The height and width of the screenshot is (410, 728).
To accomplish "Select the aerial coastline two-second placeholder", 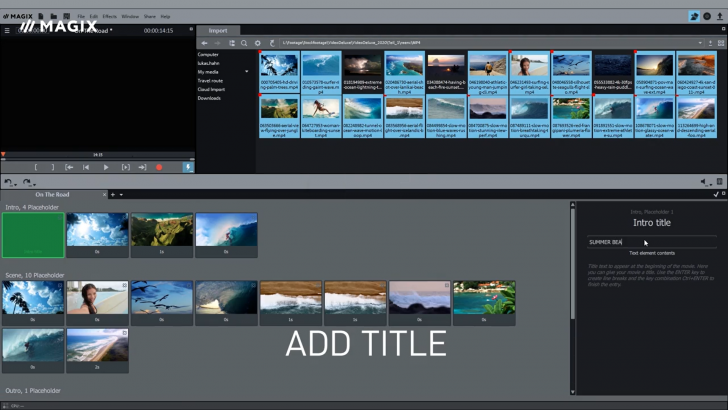I will tap(97, 351).
